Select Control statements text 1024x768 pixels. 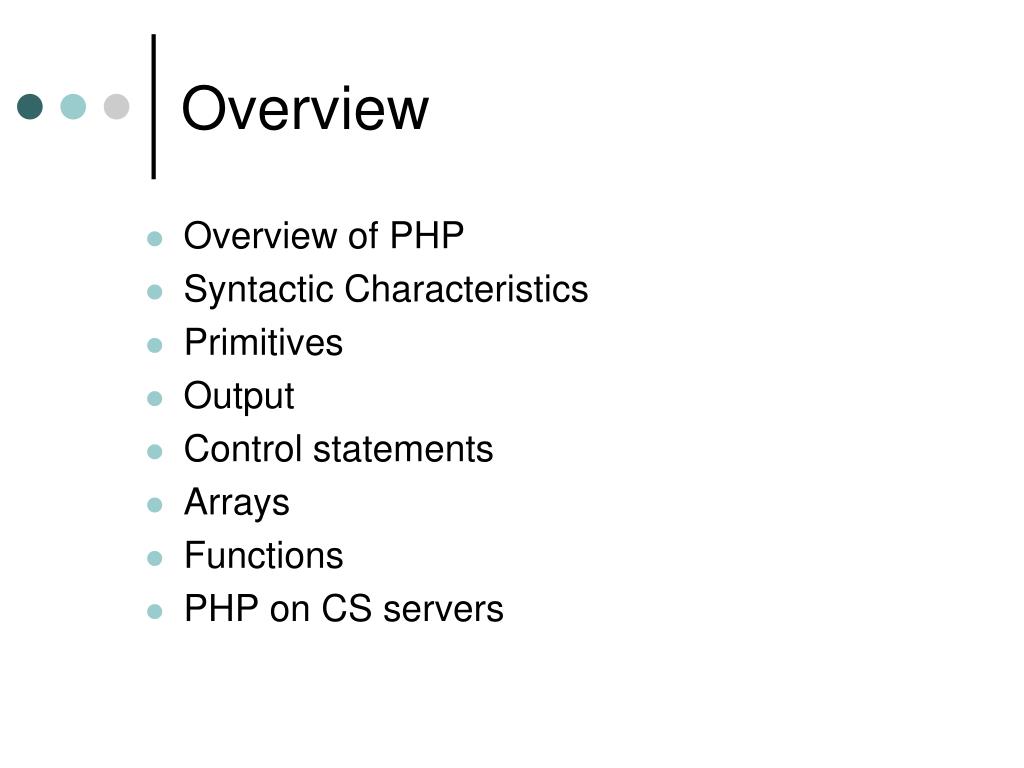coord(338,449)
